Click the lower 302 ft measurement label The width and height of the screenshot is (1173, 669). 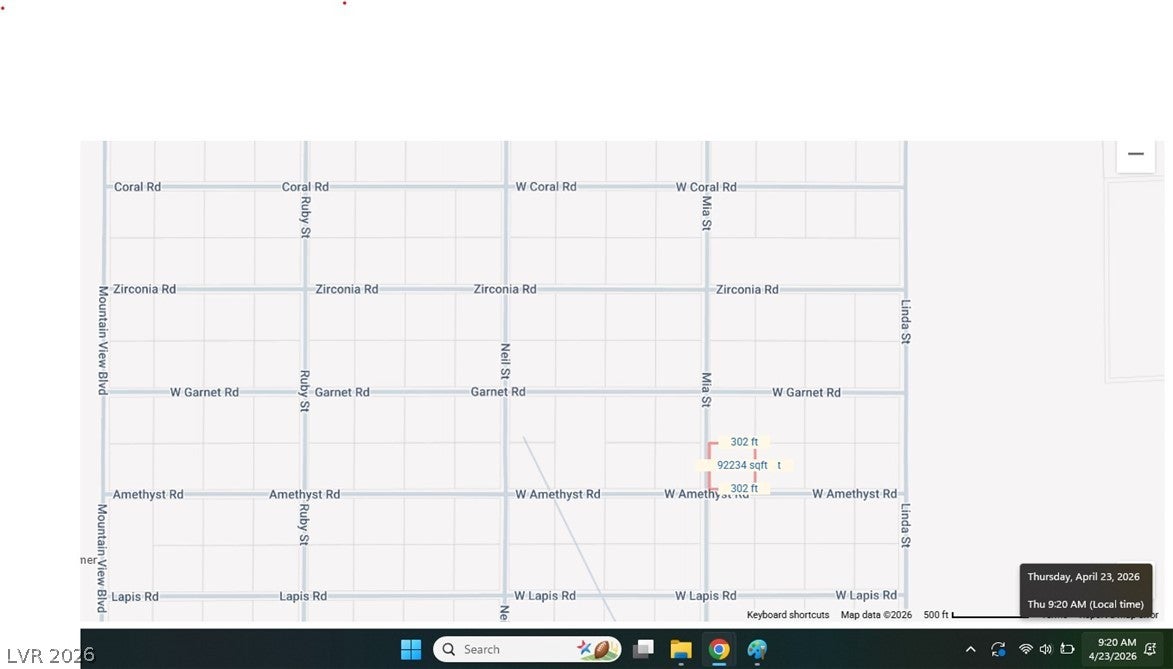click(744, 488)
